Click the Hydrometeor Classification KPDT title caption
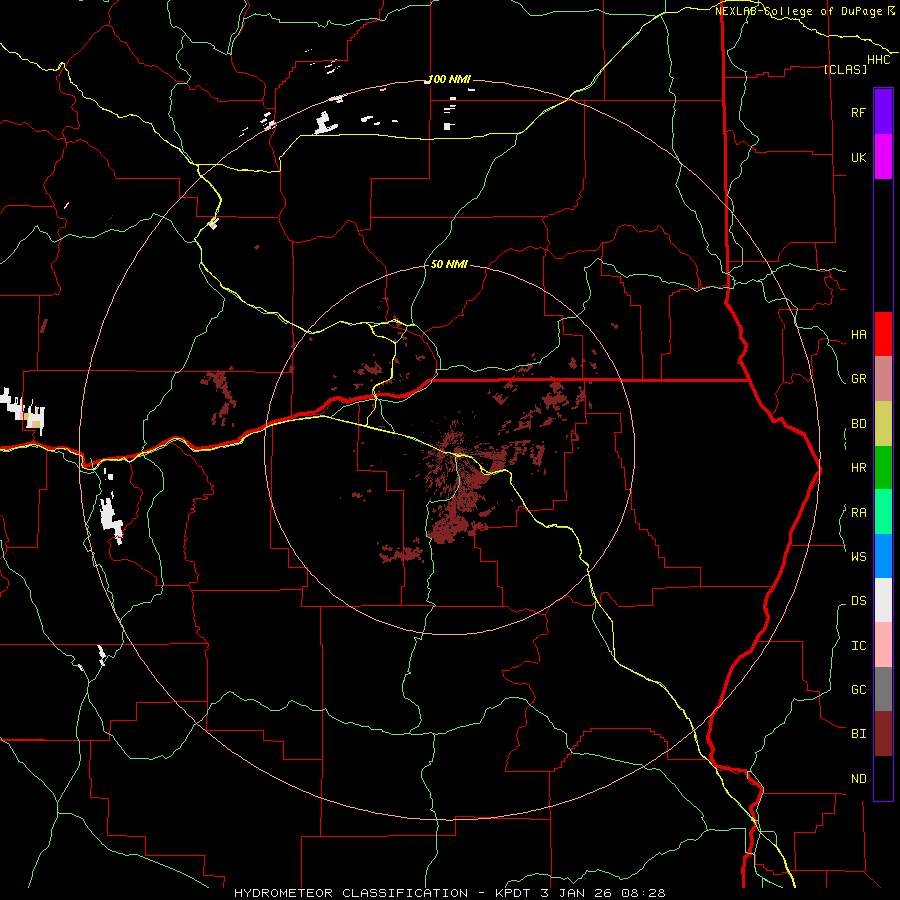Viewport: 900px width, 900px height. pos(449,893)
